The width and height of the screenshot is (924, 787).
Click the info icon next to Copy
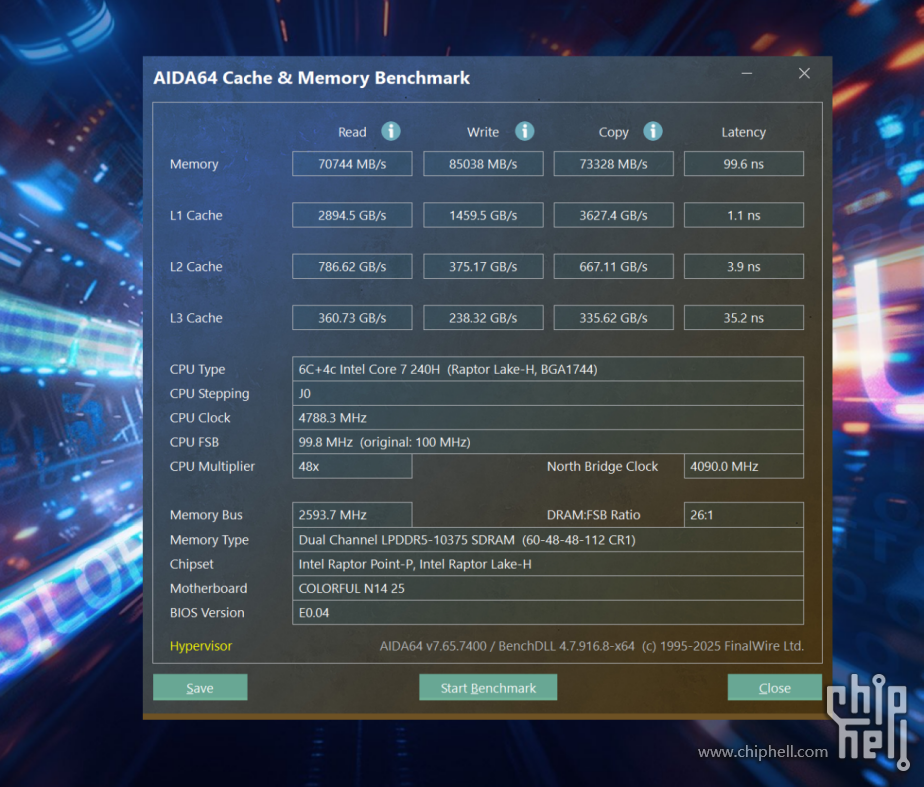coord(652,131)
